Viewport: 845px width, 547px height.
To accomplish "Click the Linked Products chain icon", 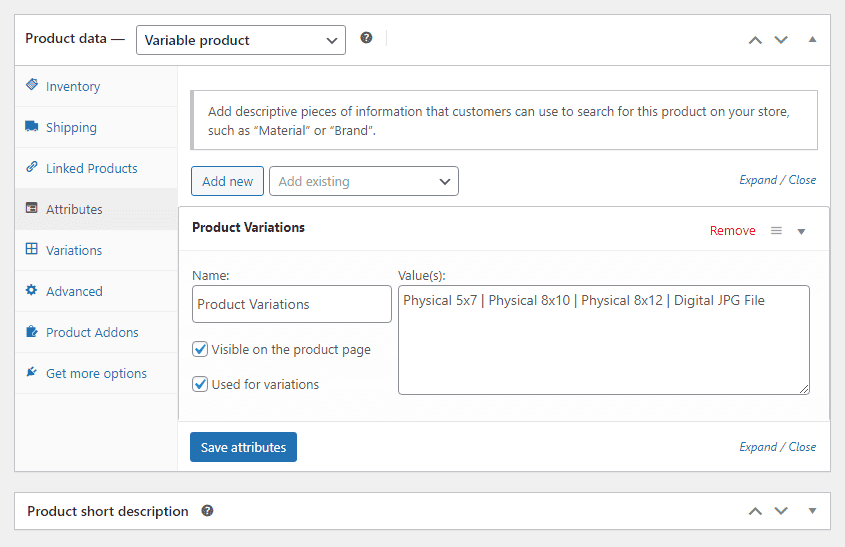I will (32, 167).
